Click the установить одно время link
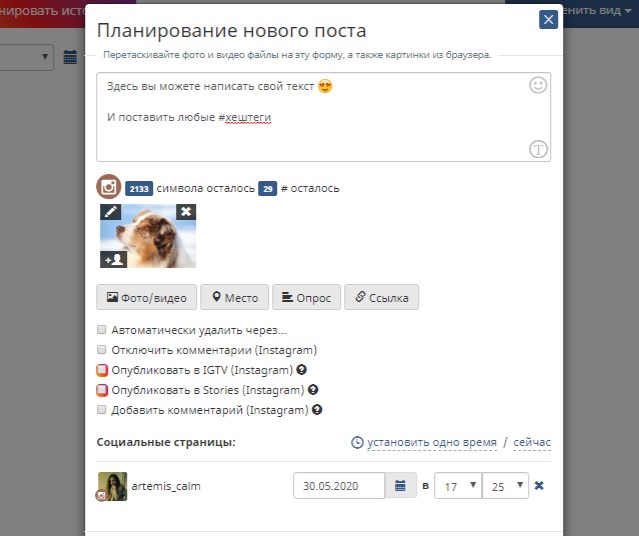 pos(432,443)
